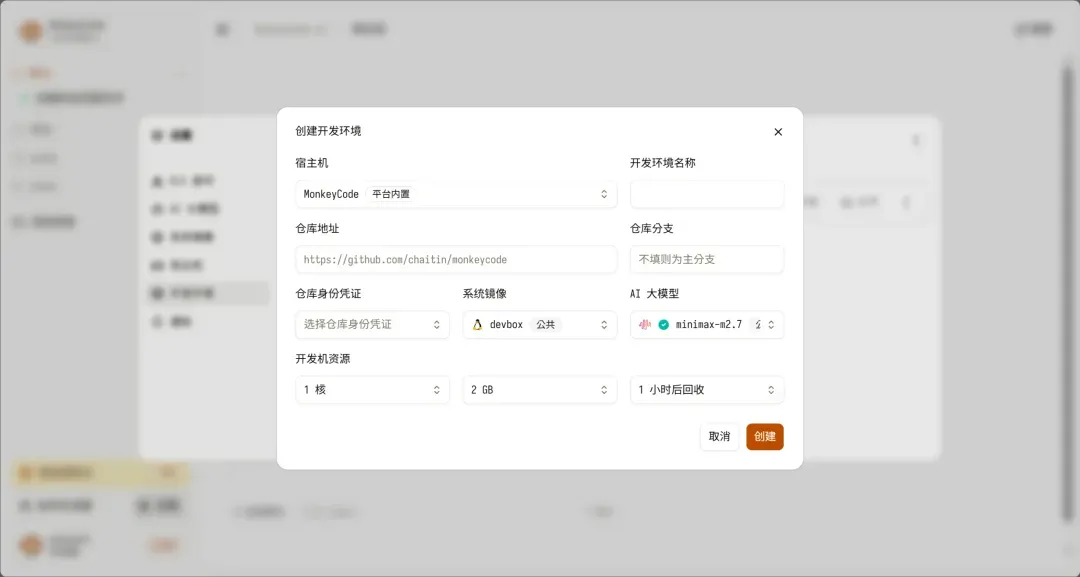
Task: Click the 取消 button
Action: coord(719,437)
